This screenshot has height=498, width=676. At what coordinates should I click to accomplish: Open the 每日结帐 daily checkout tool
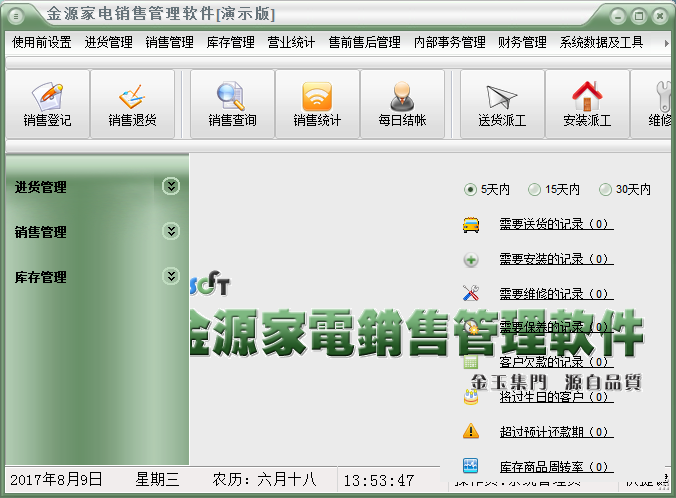402,104
